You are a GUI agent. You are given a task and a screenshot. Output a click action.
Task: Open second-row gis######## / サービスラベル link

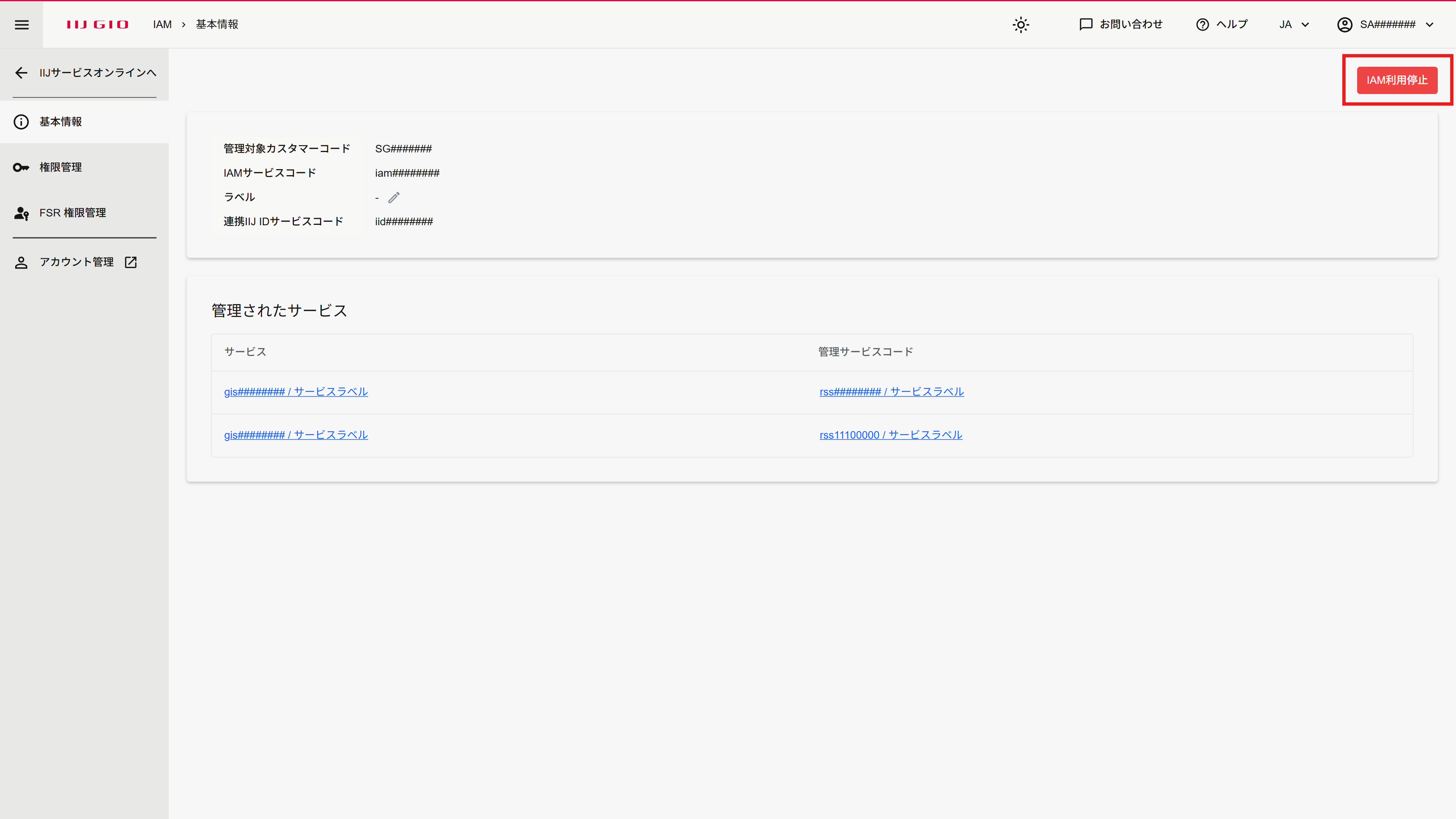296,435
